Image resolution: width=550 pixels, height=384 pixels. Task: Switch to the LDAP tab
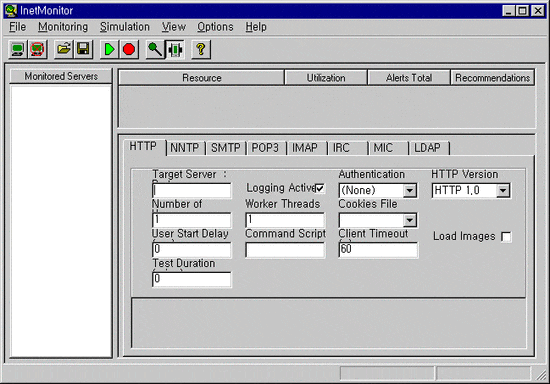pyautogui.click(x=429, y=148)
